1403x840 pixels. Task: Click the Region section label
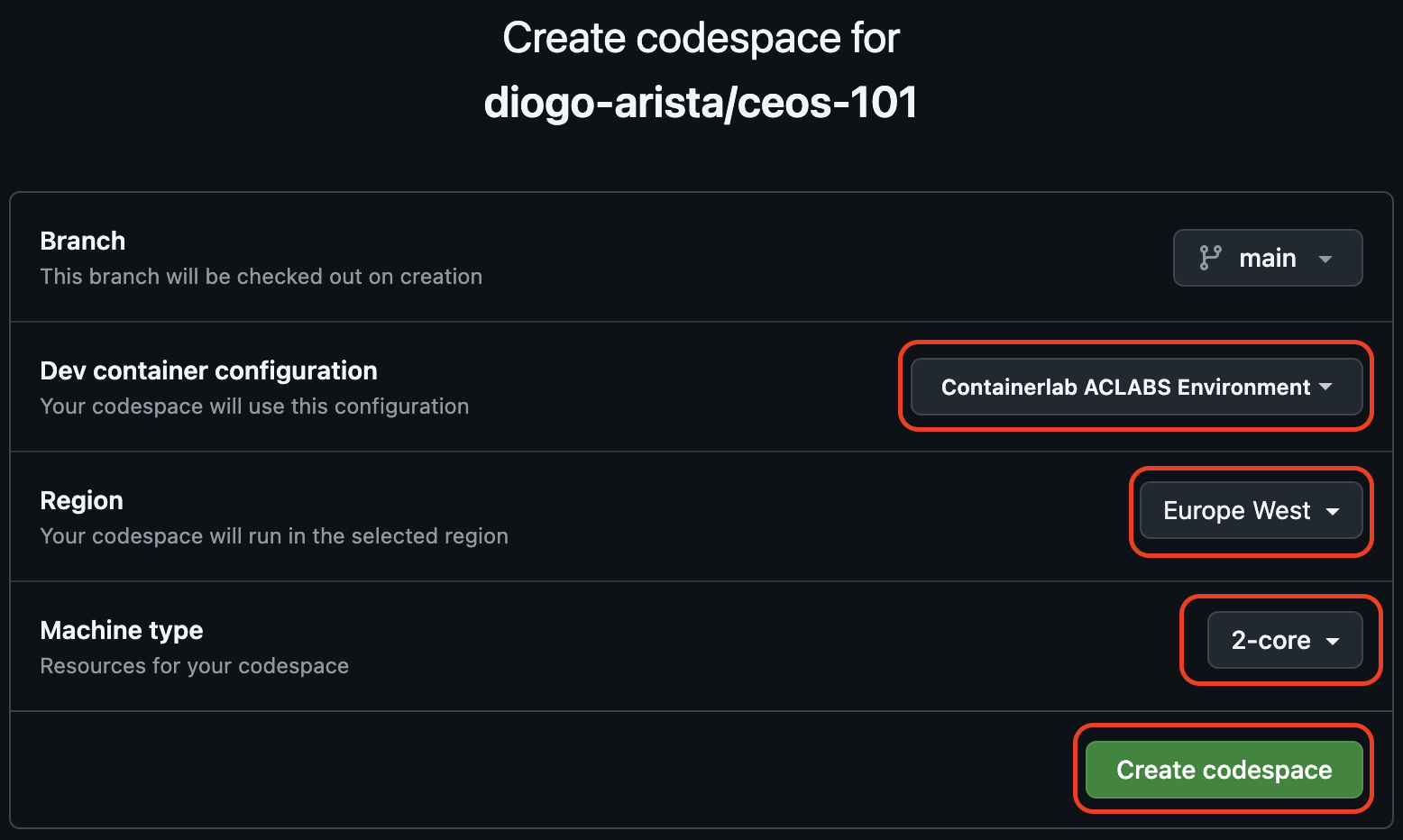click(x=81, y=500)
